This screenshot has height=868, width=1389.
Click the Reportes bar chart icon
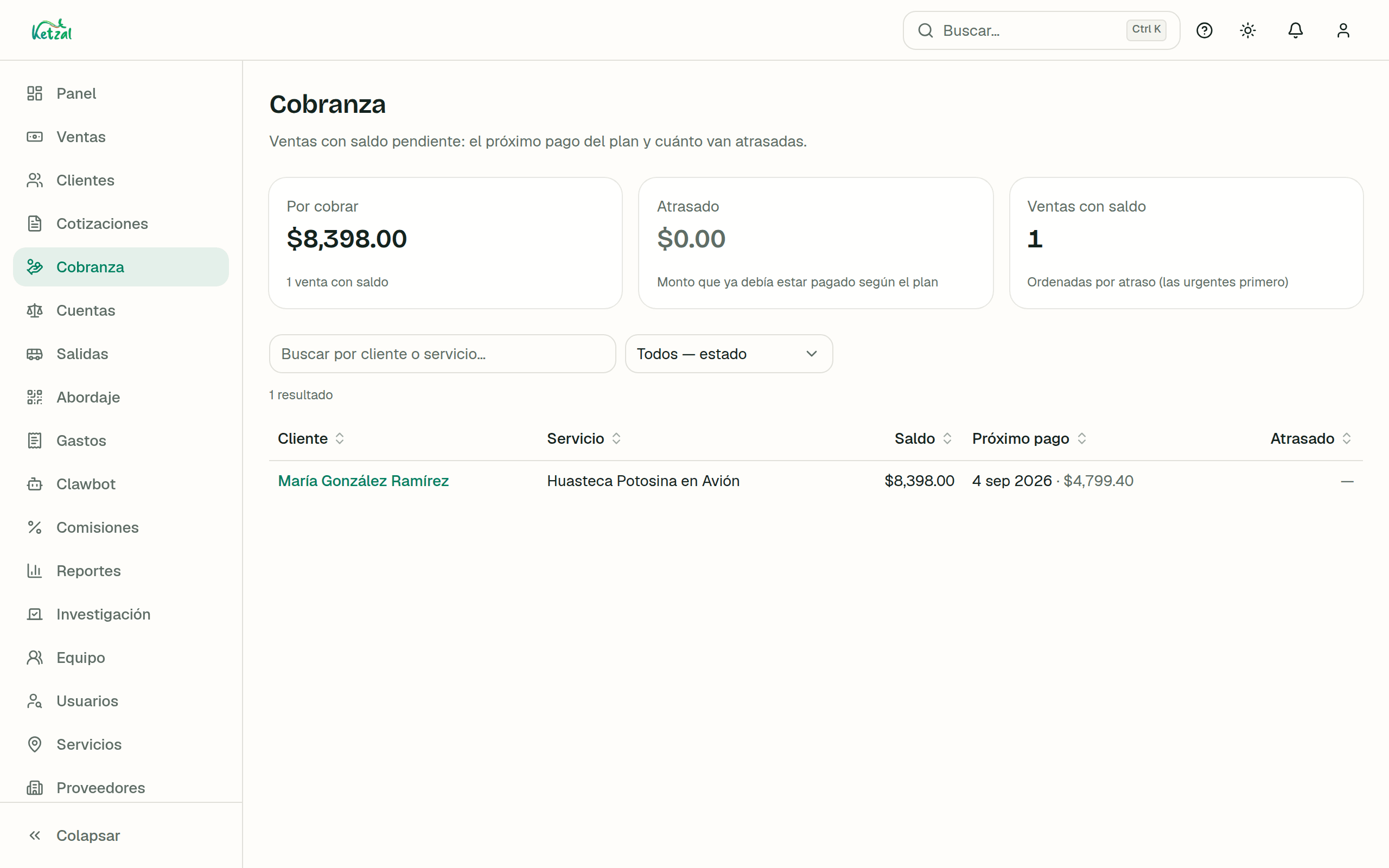(34, 571)
